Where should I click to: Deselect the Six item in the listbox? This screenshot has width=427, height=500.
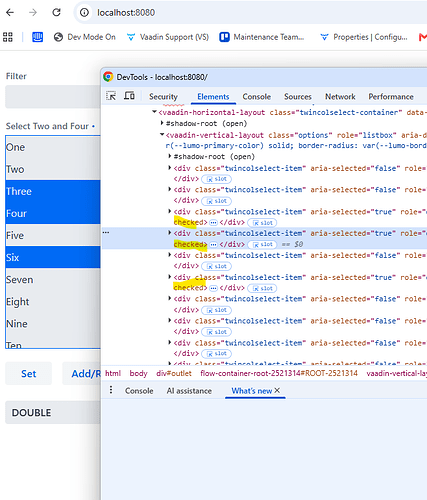pyautogui.click(x=53, y=257)
